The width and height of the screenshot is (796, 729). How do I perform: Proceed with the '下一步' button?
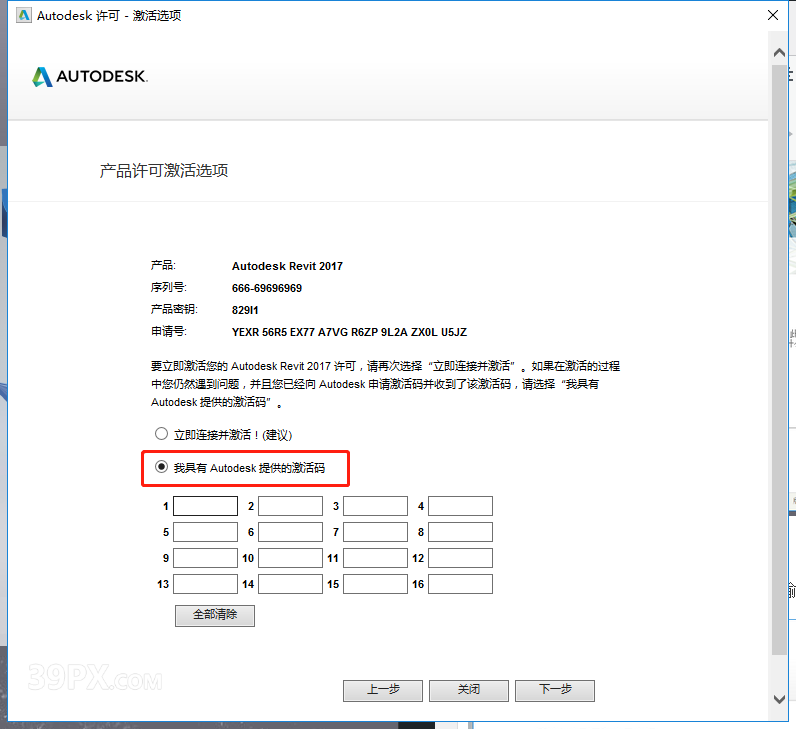(x=555, y=690)
